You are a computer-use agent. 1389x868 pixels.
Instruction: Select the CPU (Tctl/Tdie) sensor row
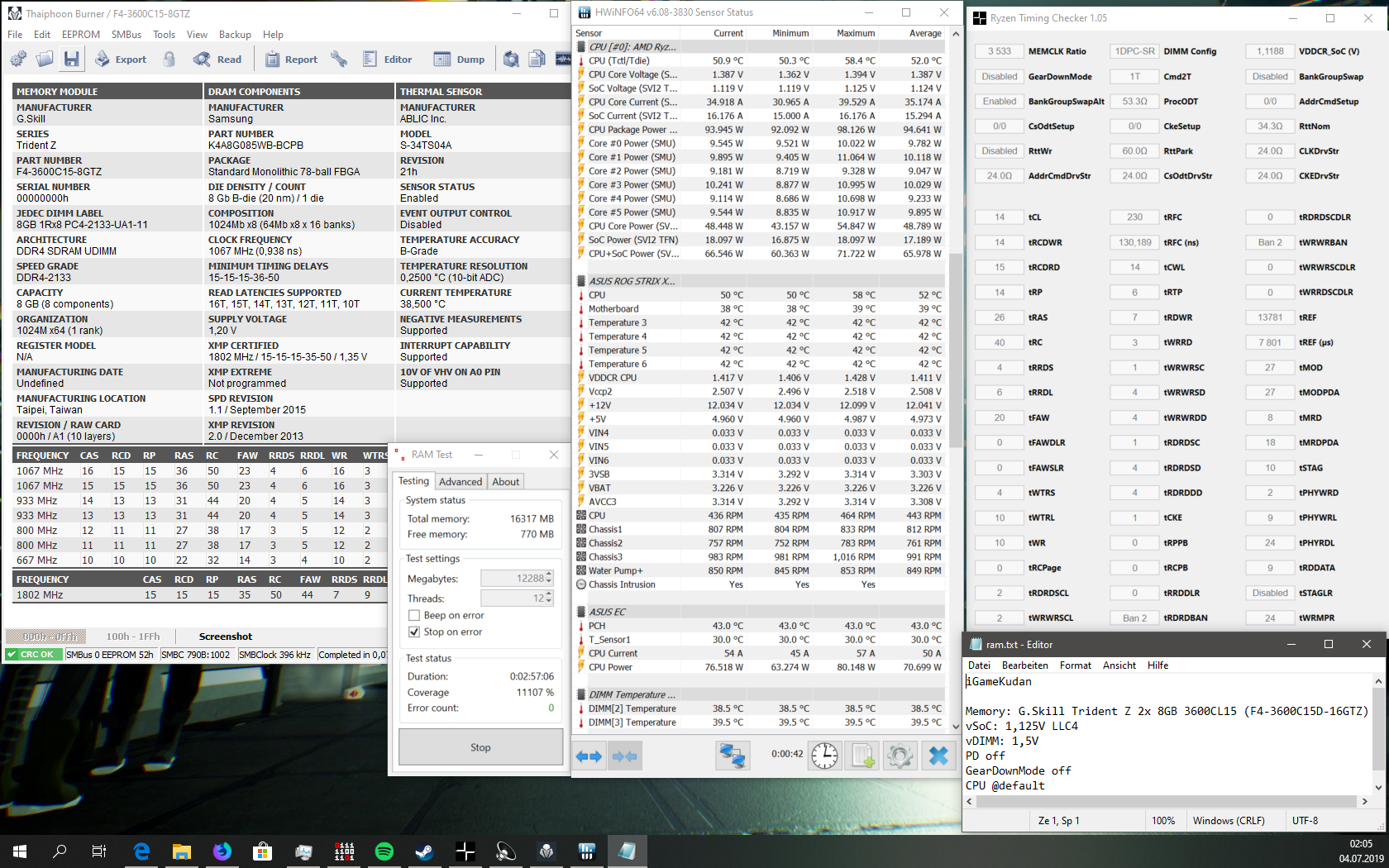coord(760,60)
